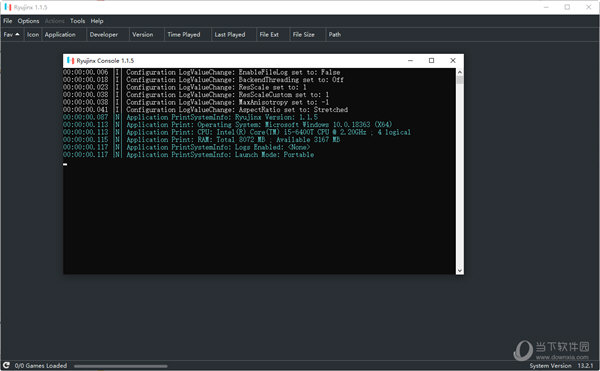
Task: Click the 'MaxAnisotropy set to: -1' line
Action: (196, 102)
